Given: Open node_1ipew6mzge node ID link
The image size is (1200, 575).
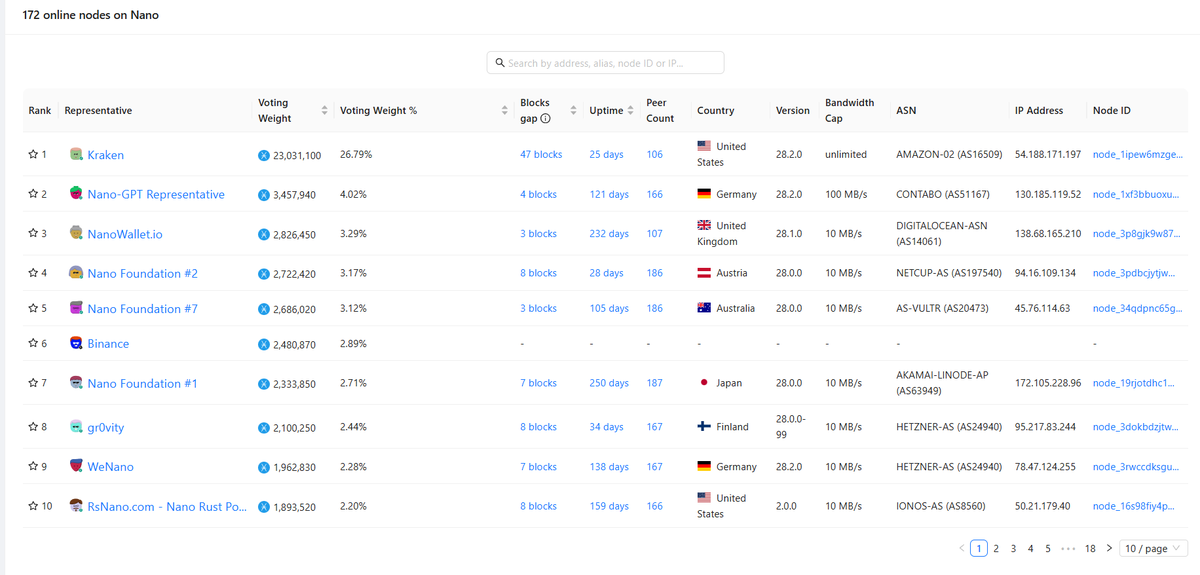Looking at the screenshot, I should 1138,155.
